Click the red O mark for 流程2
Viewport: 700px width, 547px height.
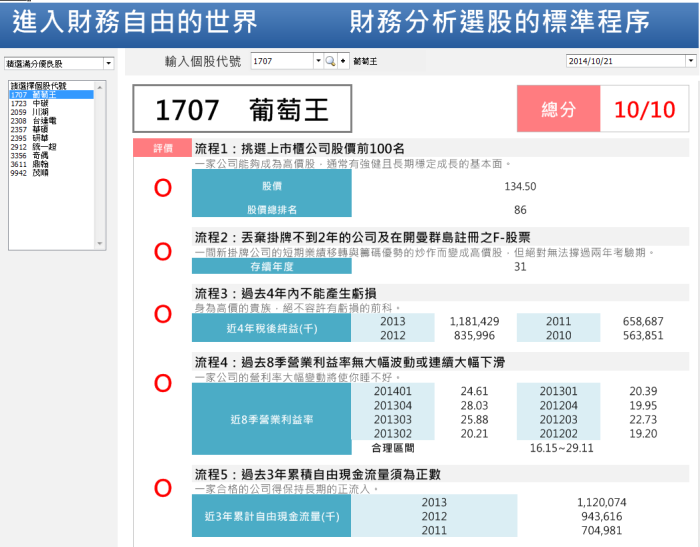tap(162, 252)
